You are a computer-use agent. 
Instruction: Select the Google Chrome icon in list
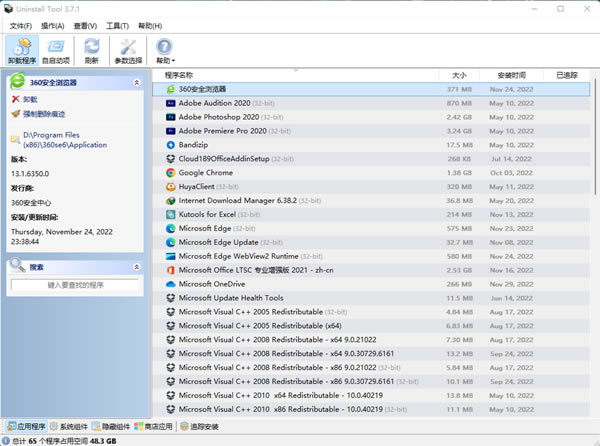(x=171, y=173)
